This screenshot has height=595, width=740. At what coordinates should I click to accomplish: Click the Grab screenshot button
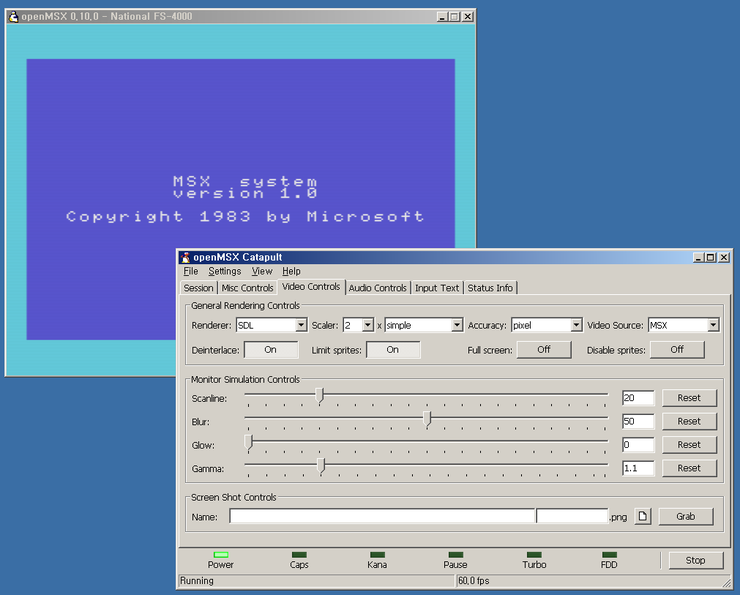(x=686, y=516)
